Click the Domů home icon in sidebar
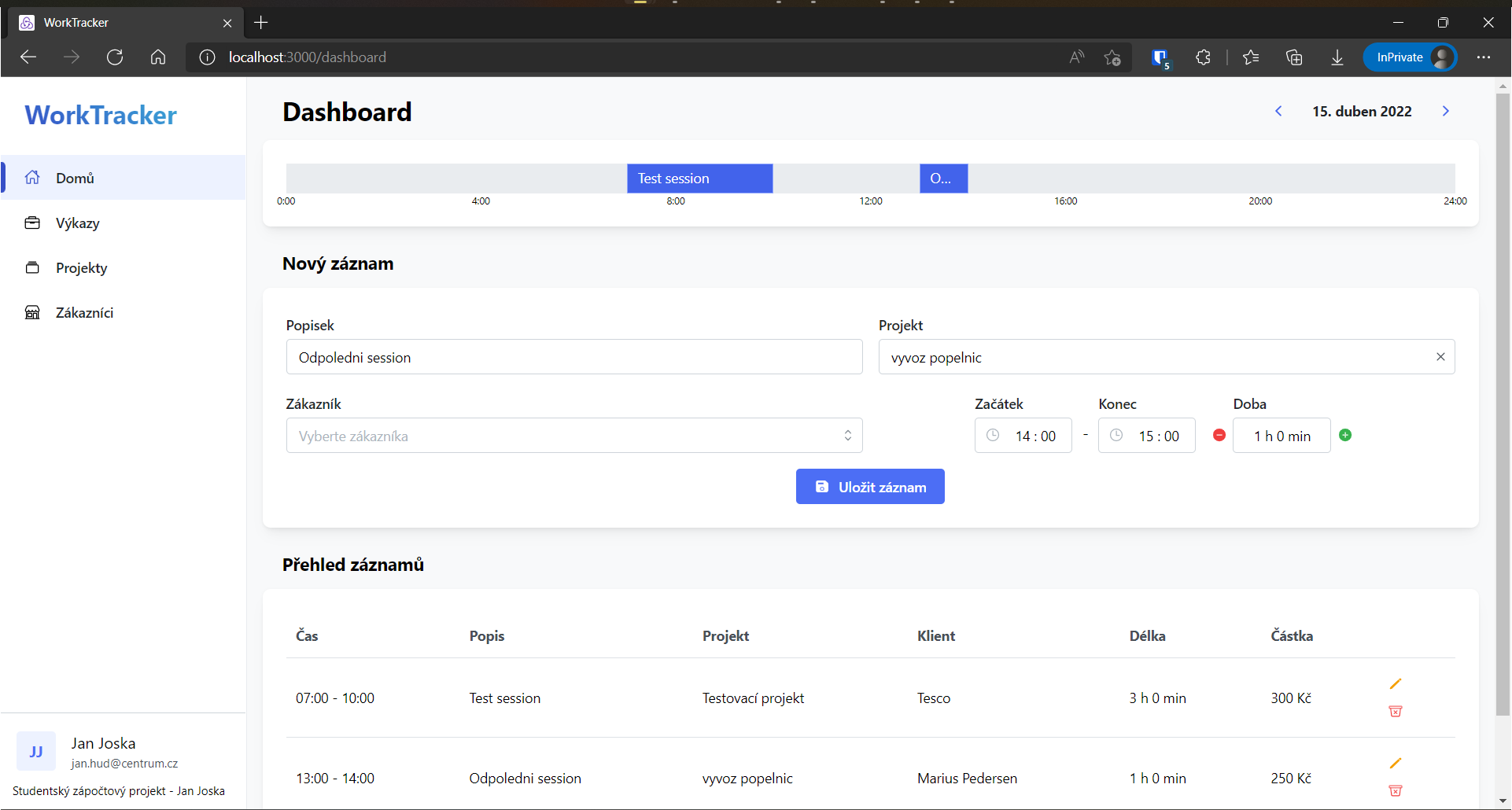 click(x=32, y=177)
